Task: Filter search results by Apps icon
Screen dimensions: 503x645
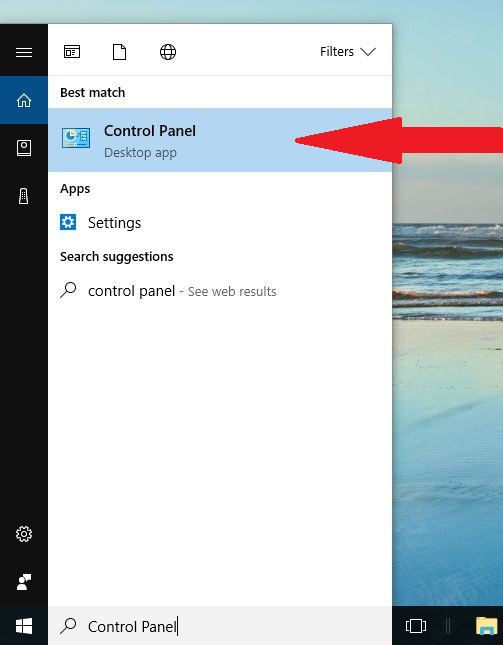Action: 72,52
